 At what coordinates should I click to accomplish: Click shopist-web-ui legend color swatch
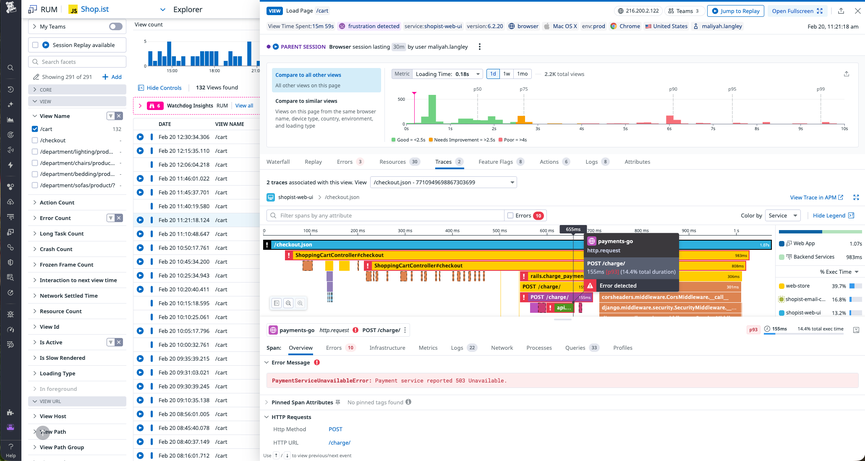click(781, 313)
